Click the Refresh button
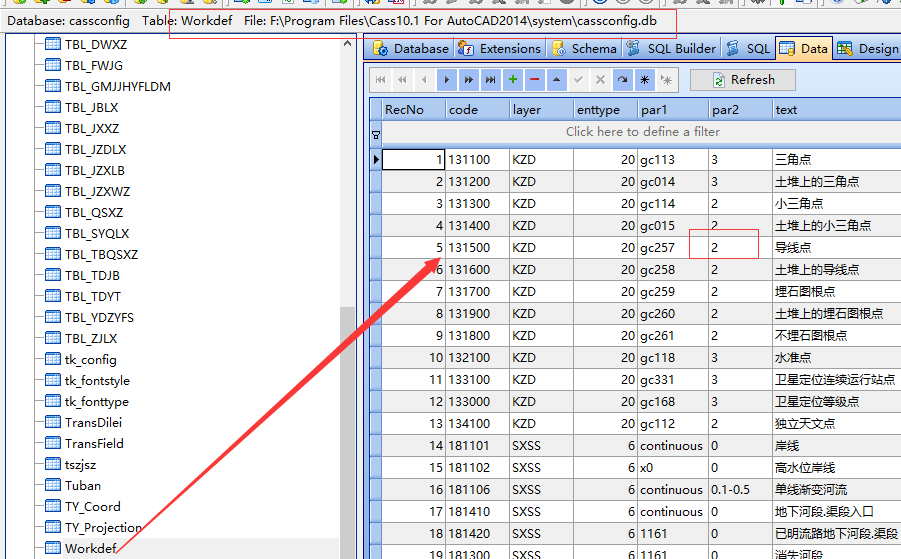Viewport: 901px width, 559px height. point(743,80)
